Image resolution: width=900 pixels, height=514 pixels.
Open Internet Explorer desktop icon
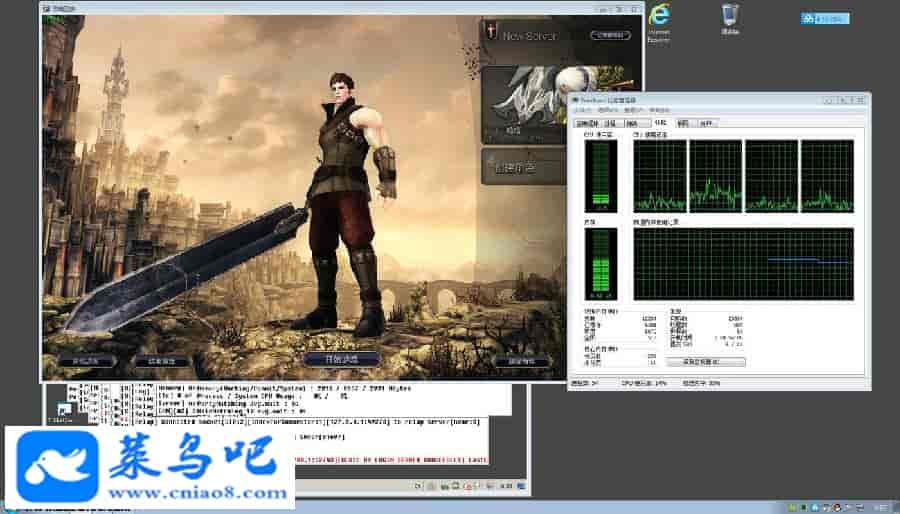659,20
